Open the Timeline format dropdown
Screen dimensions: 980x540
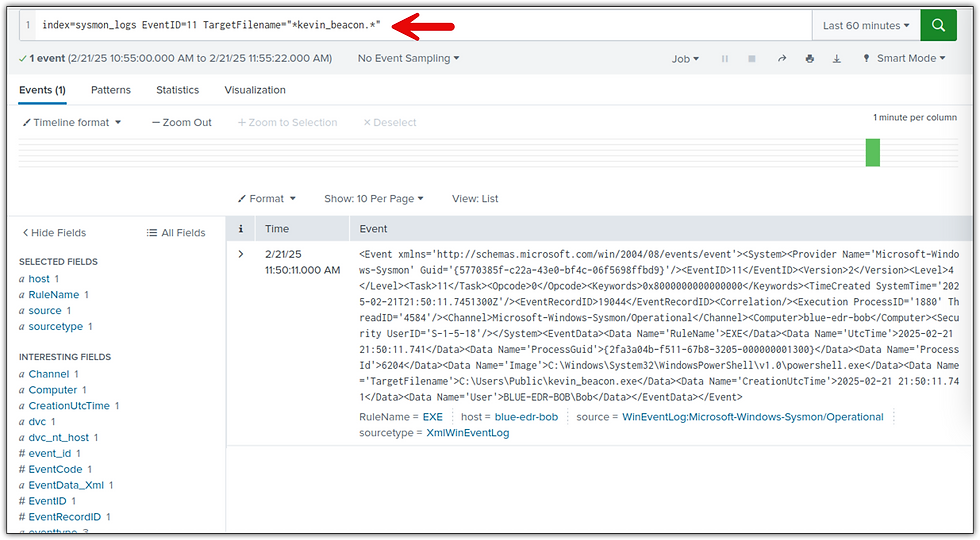(72, 122)
